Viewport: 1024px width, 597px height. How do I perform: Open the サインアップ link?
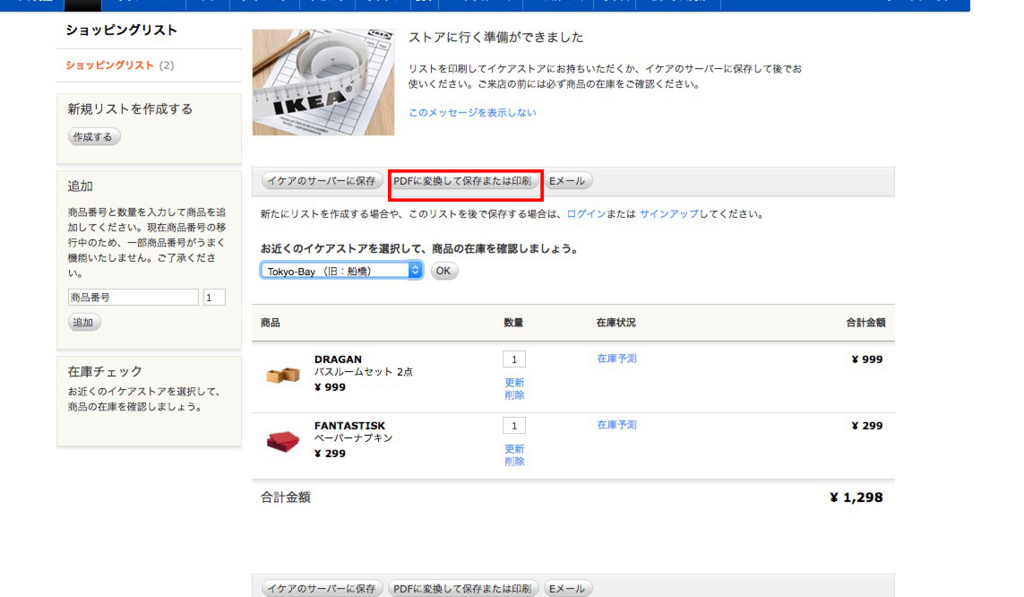(669, 214)
